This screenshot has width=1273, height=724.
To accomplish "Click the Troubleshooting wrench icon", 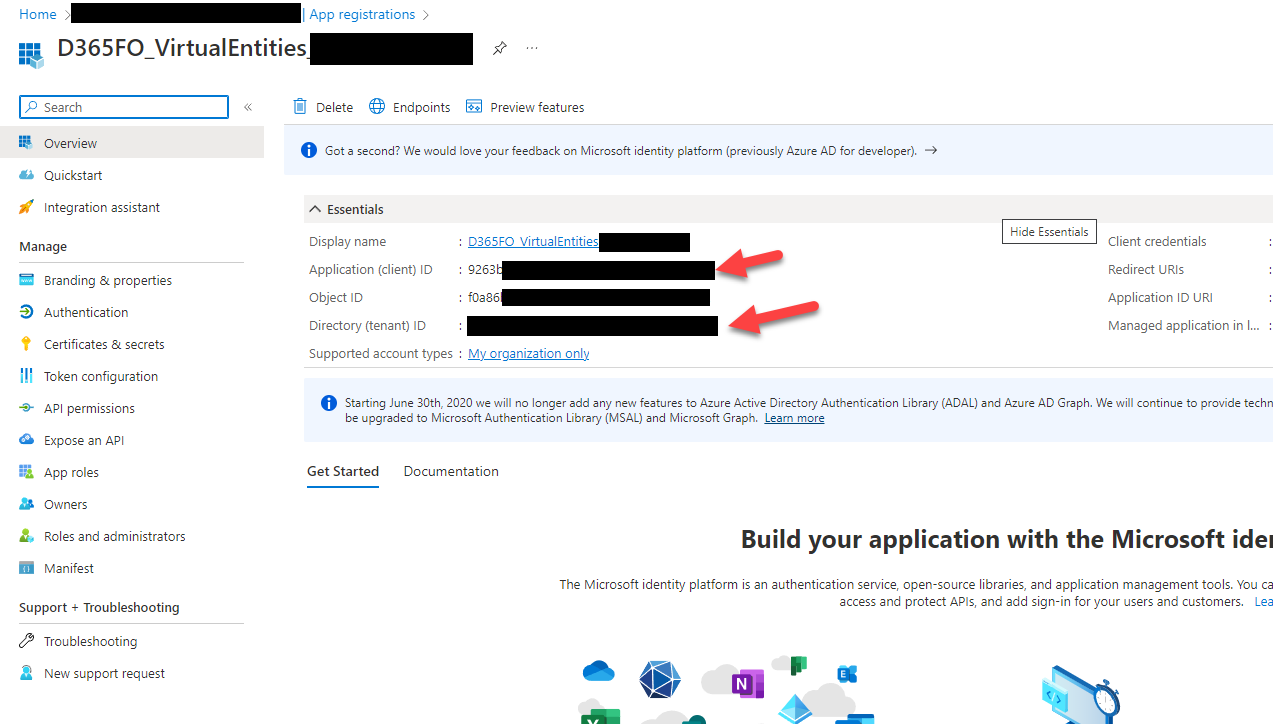I will tap(26, 641).
